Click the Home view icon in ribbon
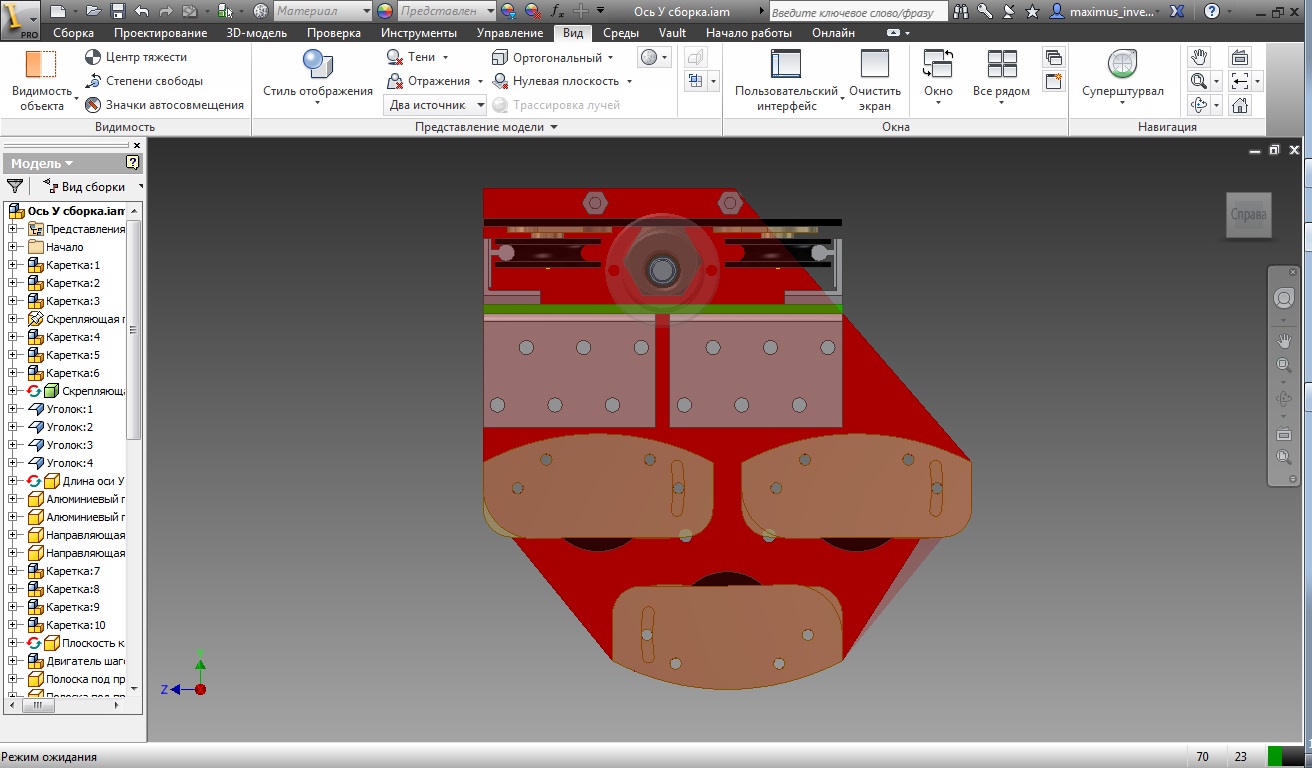The image size is (1312, 768). 1240,105
